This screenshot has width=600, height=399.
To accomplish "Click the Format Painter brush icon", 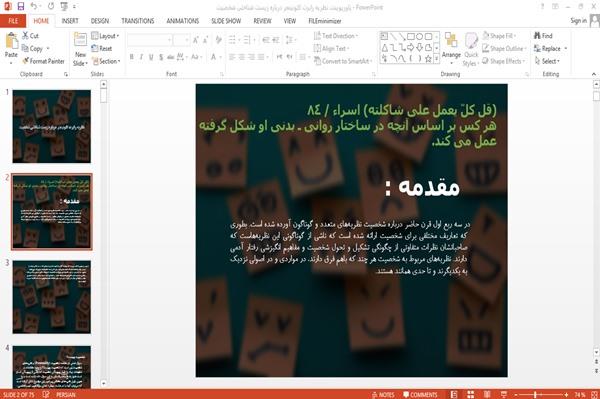I will point(26,61).
